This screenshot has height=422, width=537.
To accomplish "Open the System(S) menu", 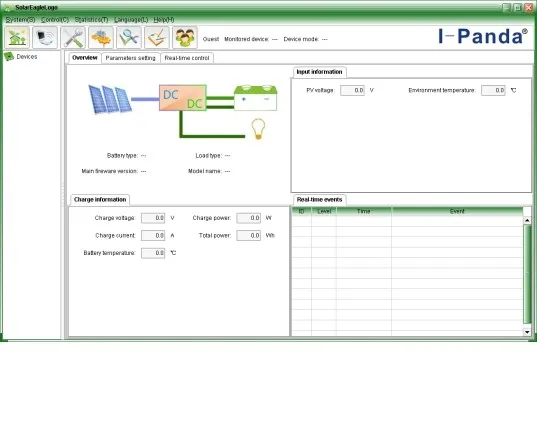I will click(20, 20).
